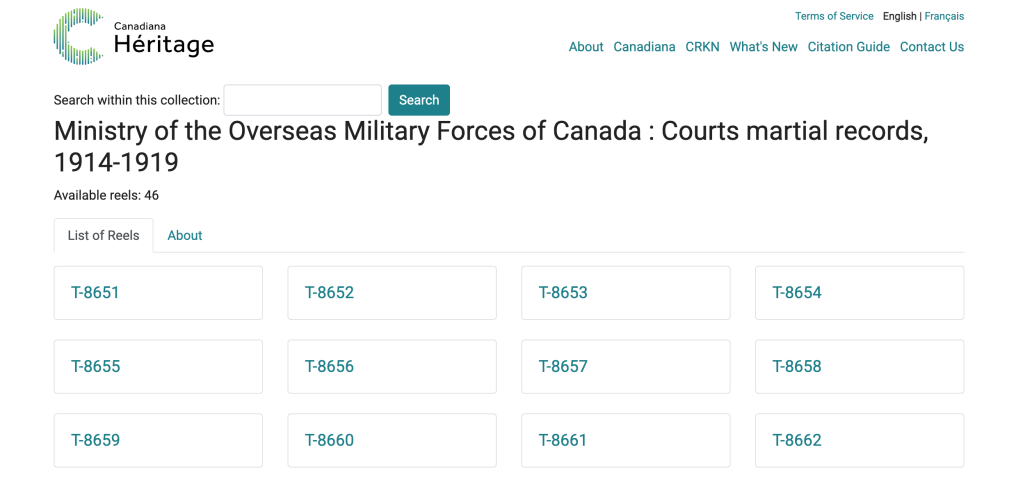Go to Canadiana in navigation
This screenshot has width=1023, height=479.
click(644, 47)
